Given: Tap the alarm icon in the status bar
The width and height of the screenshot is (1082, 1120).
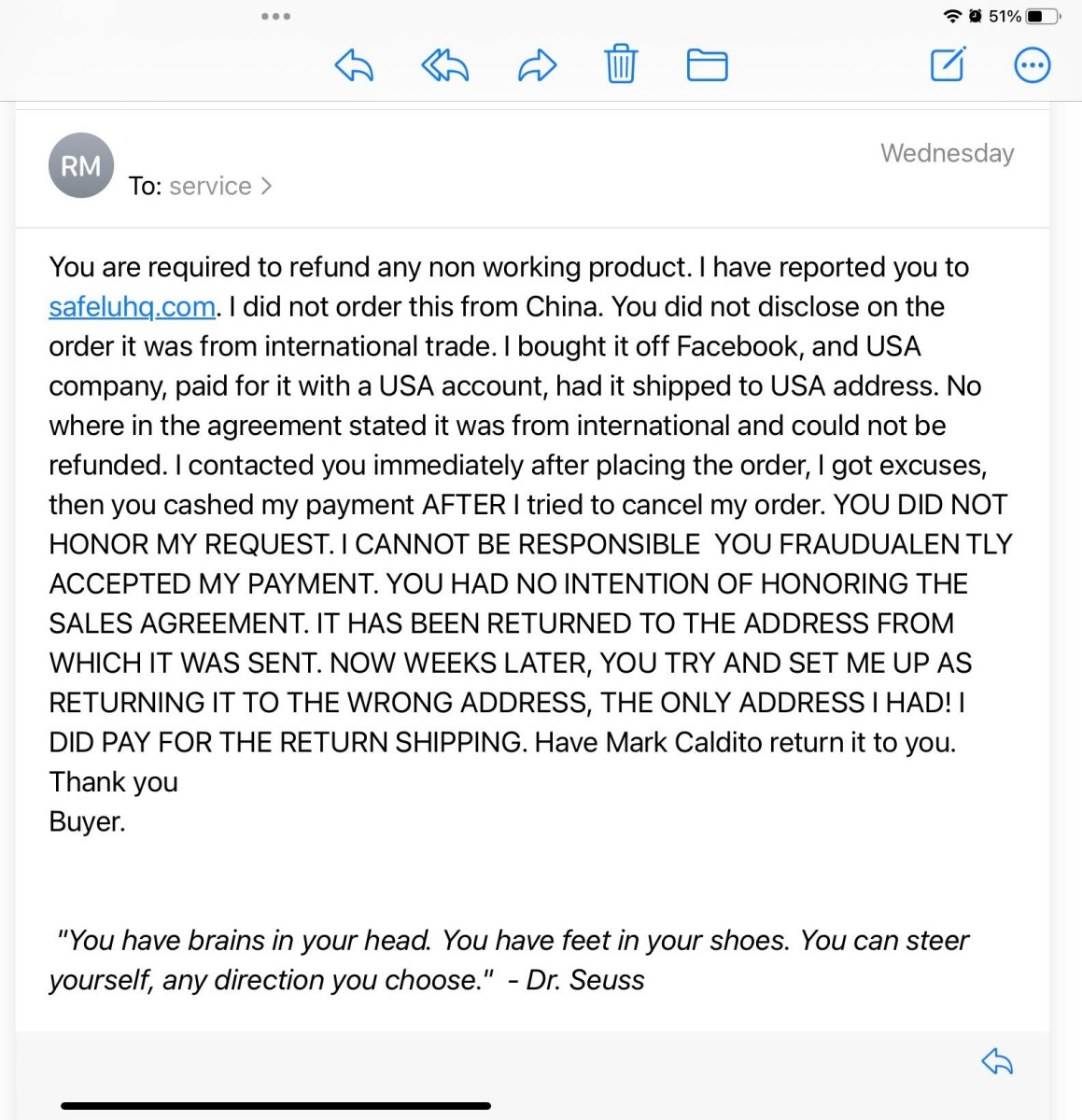Looking at the screenshot, I should 976,16.
